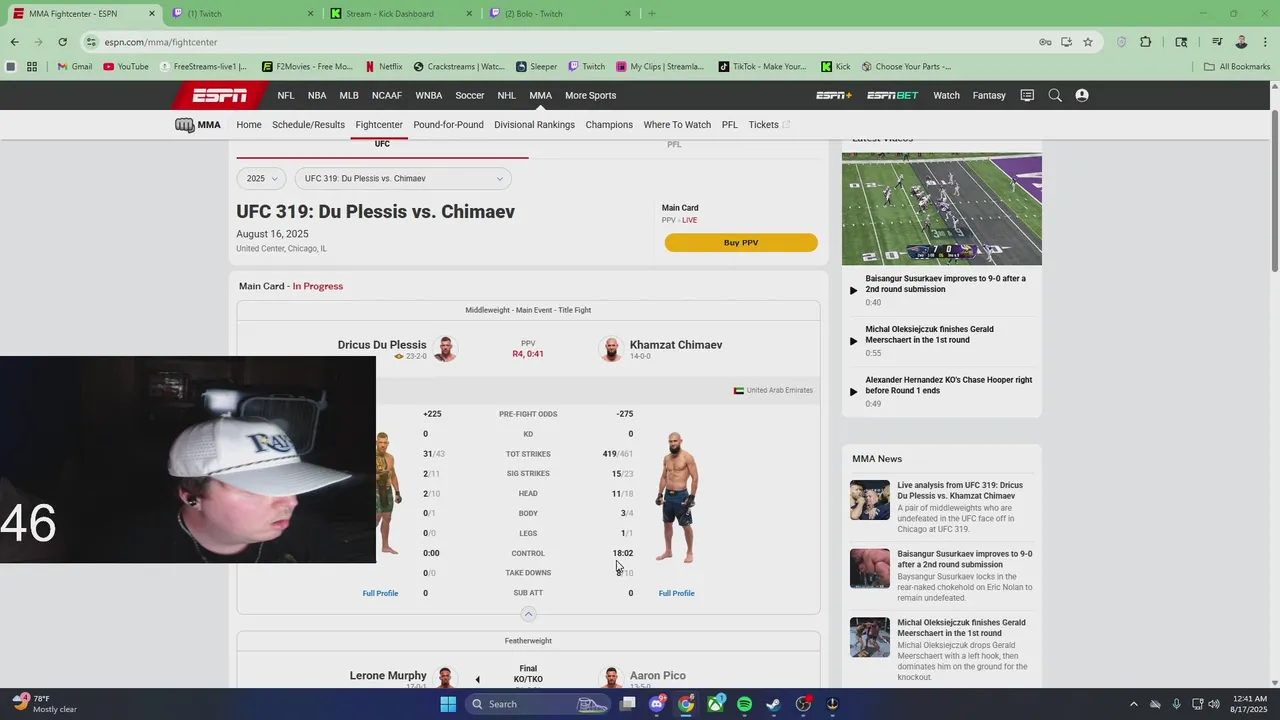1280x720 pixels.
Task: Collapse the main event fight stats chevron
Action: coord(528,614)
